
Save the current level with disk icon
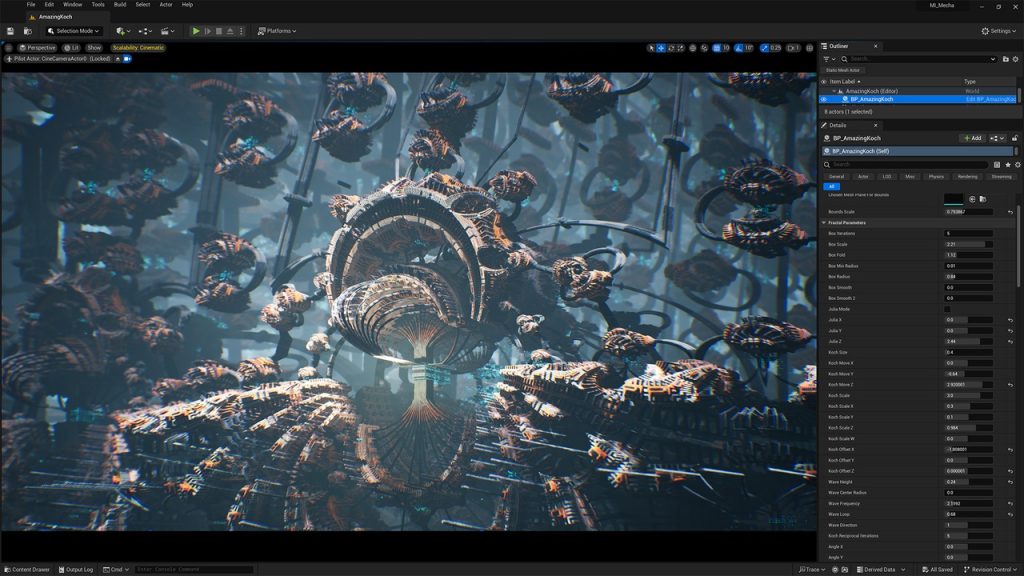11,31
